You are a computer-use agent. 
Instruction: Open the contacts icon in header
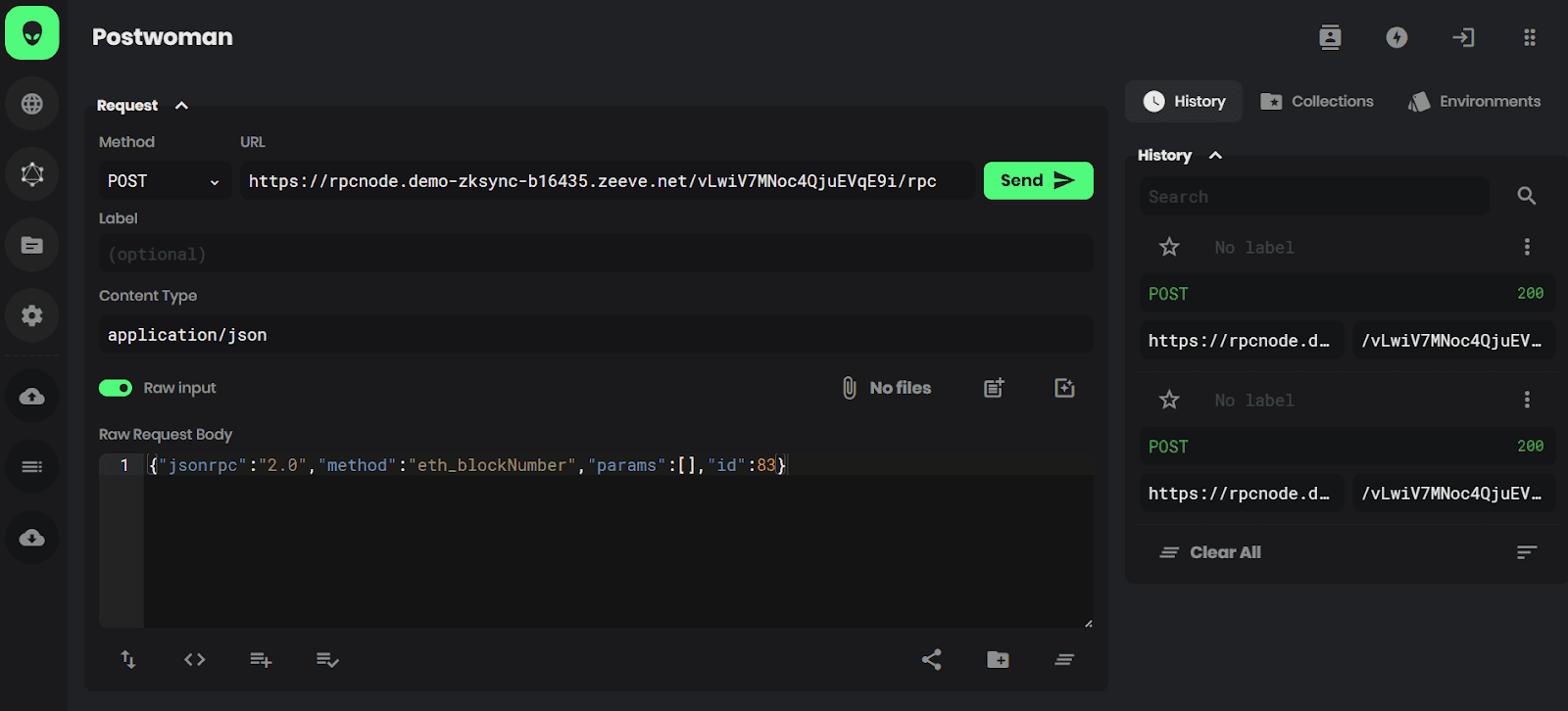(x=1330, y=37)
